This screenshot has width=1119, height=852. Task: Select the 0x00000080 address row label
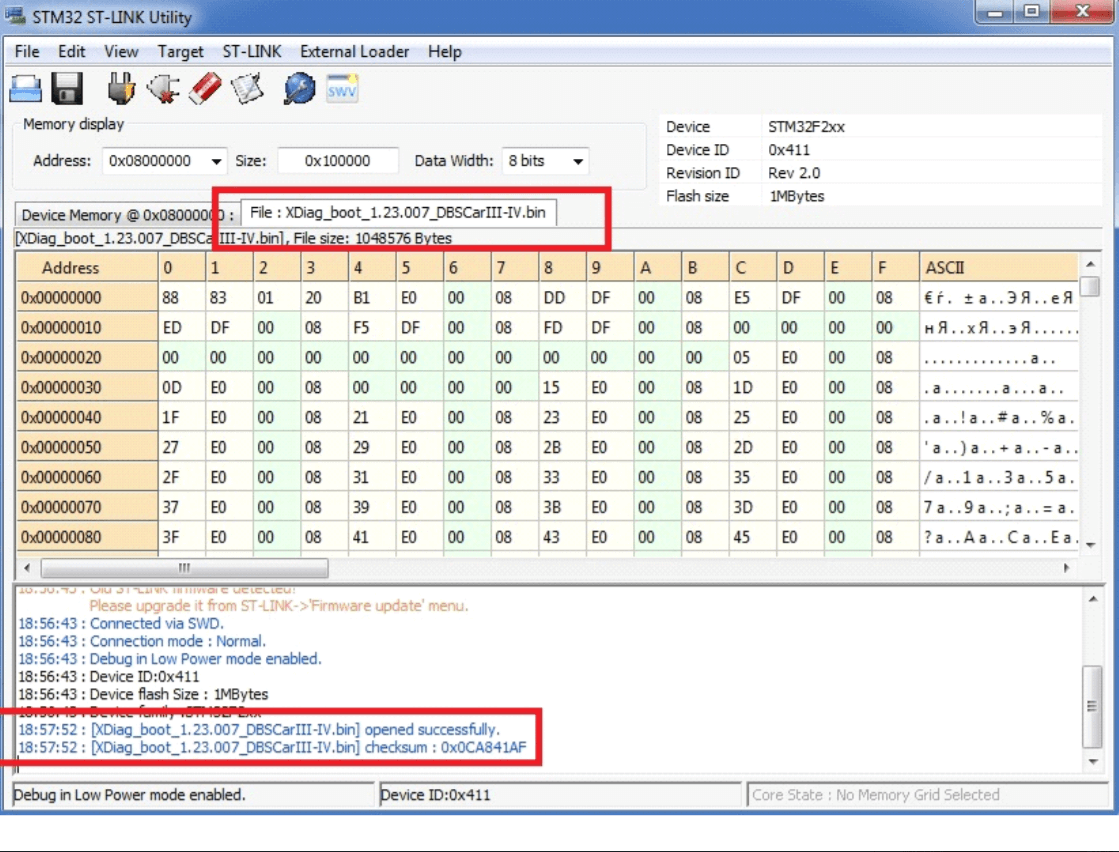[x=87, y=537]
